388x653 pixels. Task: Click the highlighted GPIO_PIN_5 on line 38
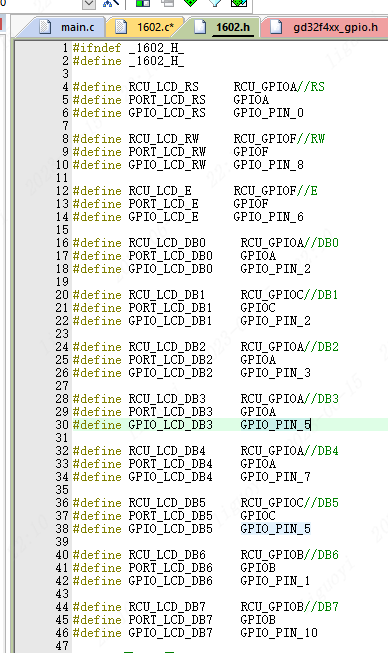pyautogui.click(x=276, y=529)
